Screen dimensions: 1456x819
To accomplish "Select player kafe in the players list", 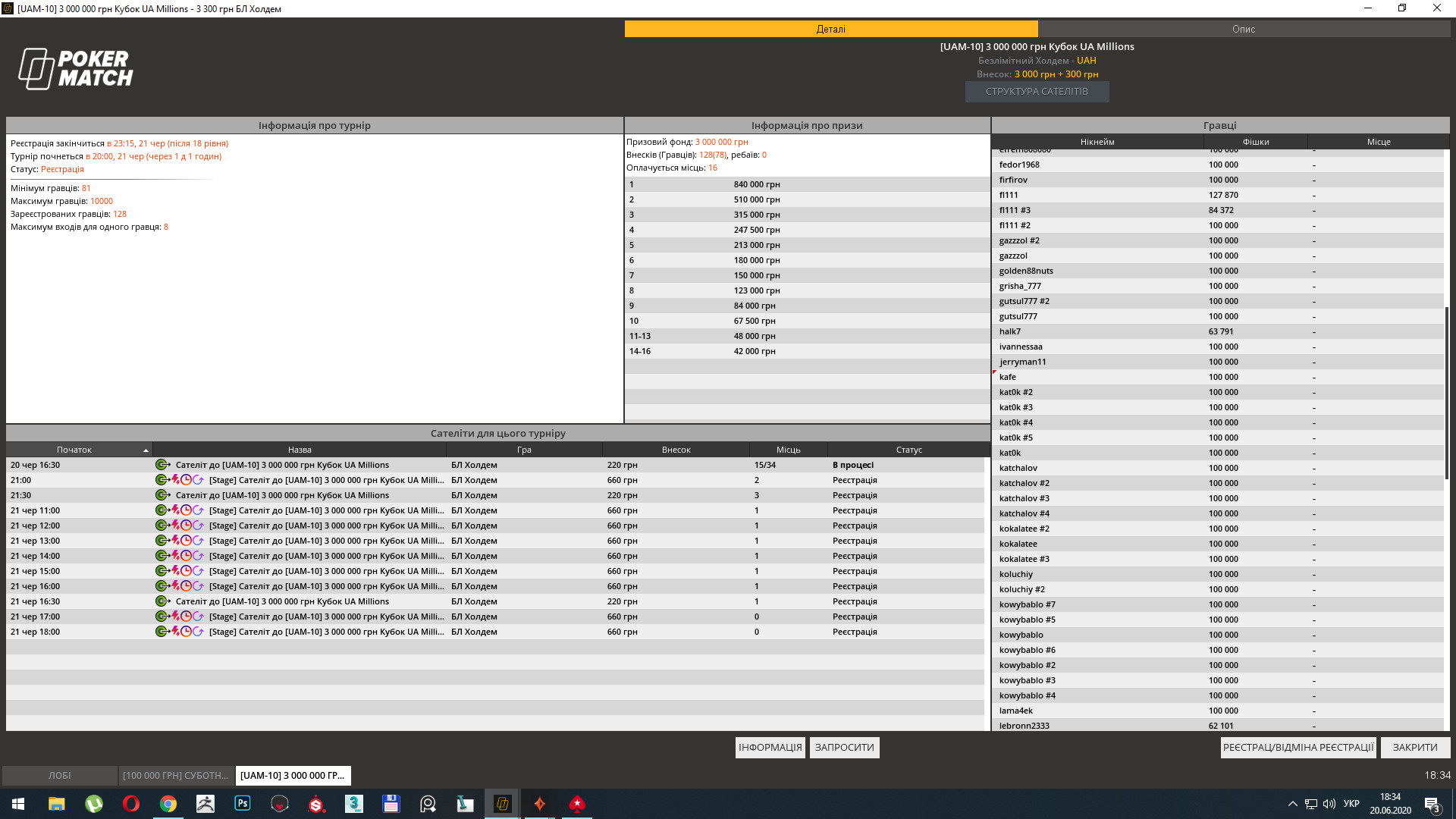I will click(x=1218, y=377).
